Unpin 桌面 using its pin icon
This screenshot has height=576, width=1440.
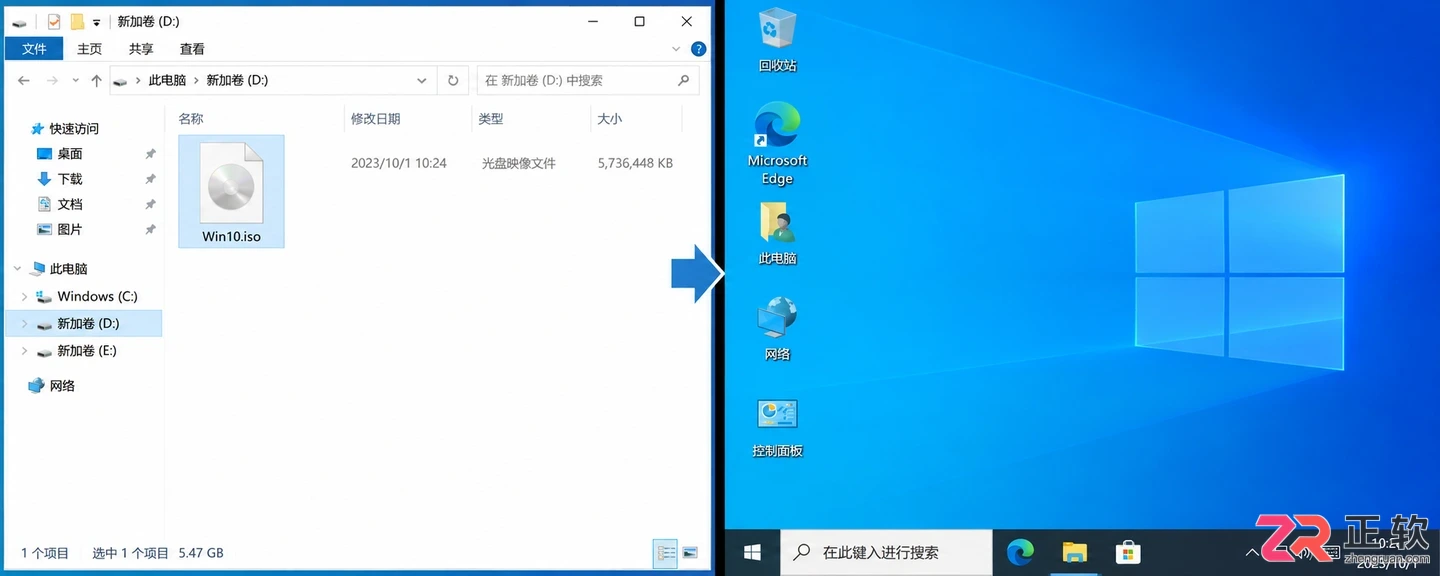(x=150, y=154)
